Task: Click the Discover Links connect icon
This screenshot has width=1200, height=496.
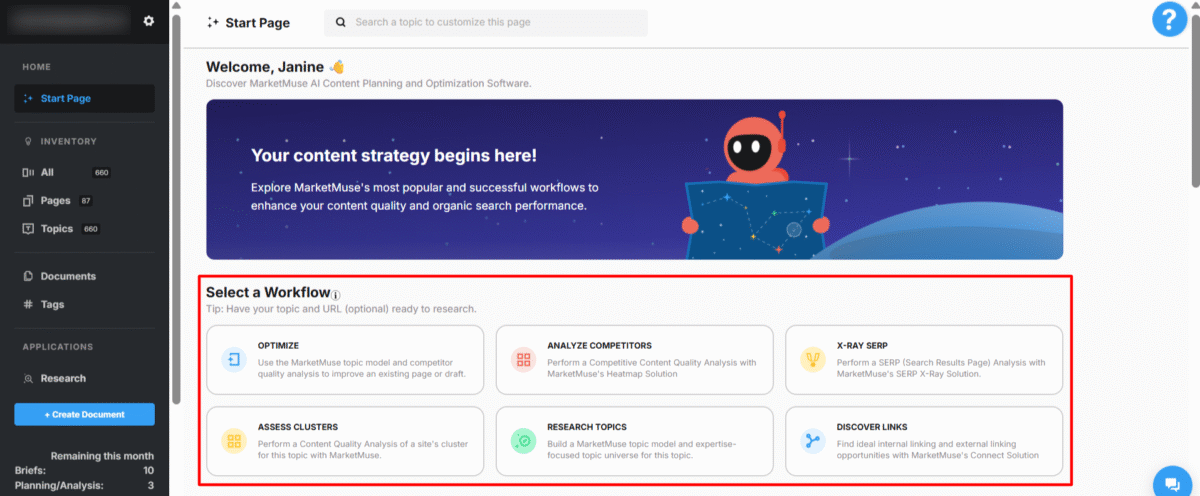Action: coord(813,440)
